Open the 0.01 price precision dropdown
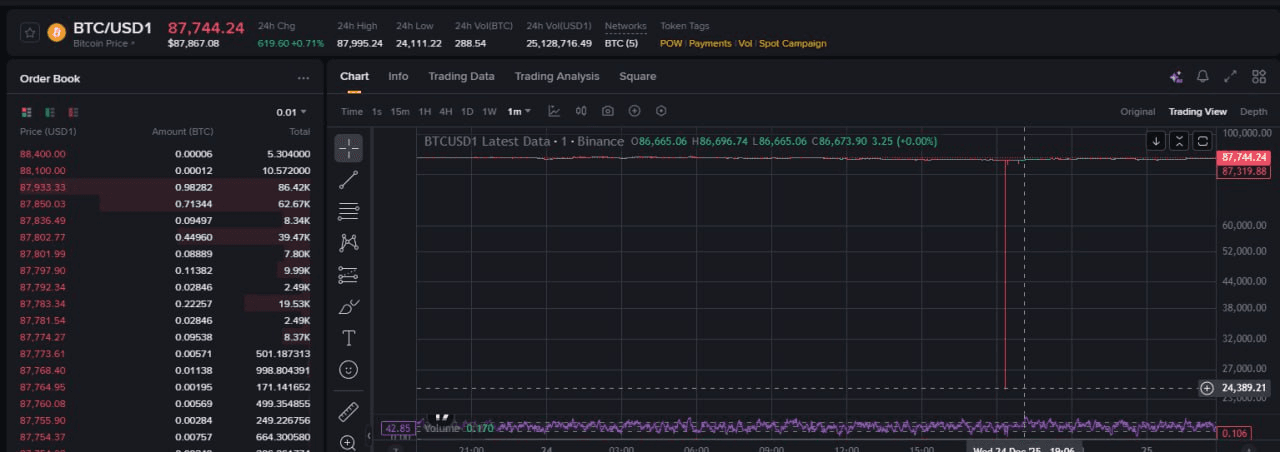This screenshot has height=452, width=1280. coord(292,112)
